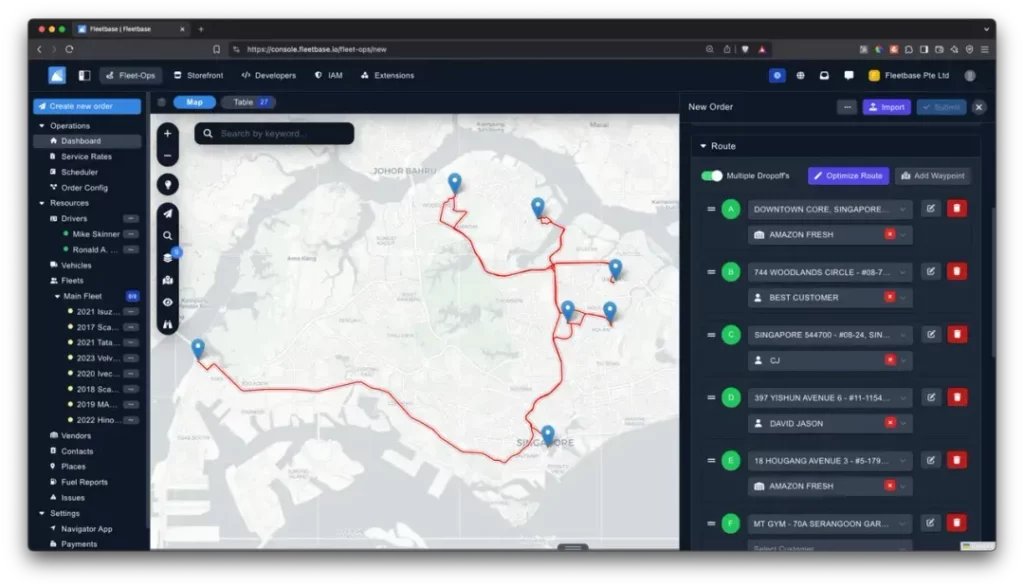Open the chat bubble icon in header
This screenshot has width=1024, height=588.
[848, 75]
